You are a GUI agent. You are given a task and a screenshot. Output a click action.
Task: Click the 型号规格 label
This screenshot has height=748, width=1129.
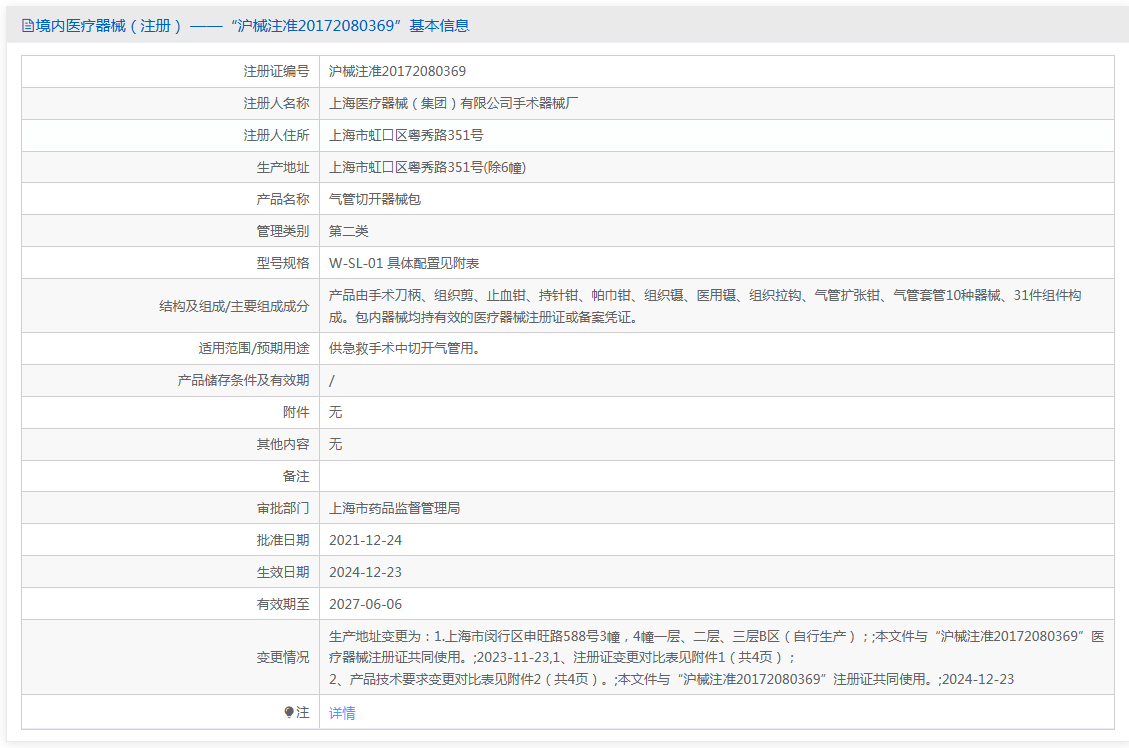coord(283,263)
